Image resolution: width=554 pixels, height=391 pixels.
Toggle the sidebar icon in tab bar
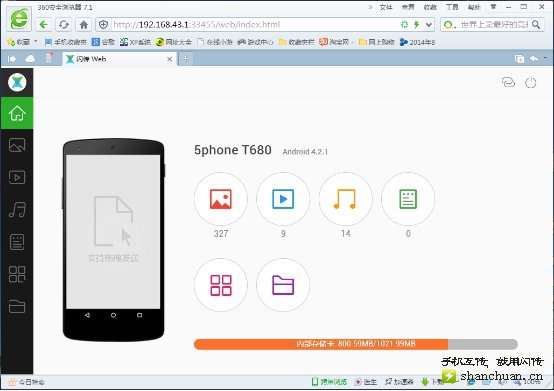click(x=12, y=59)
